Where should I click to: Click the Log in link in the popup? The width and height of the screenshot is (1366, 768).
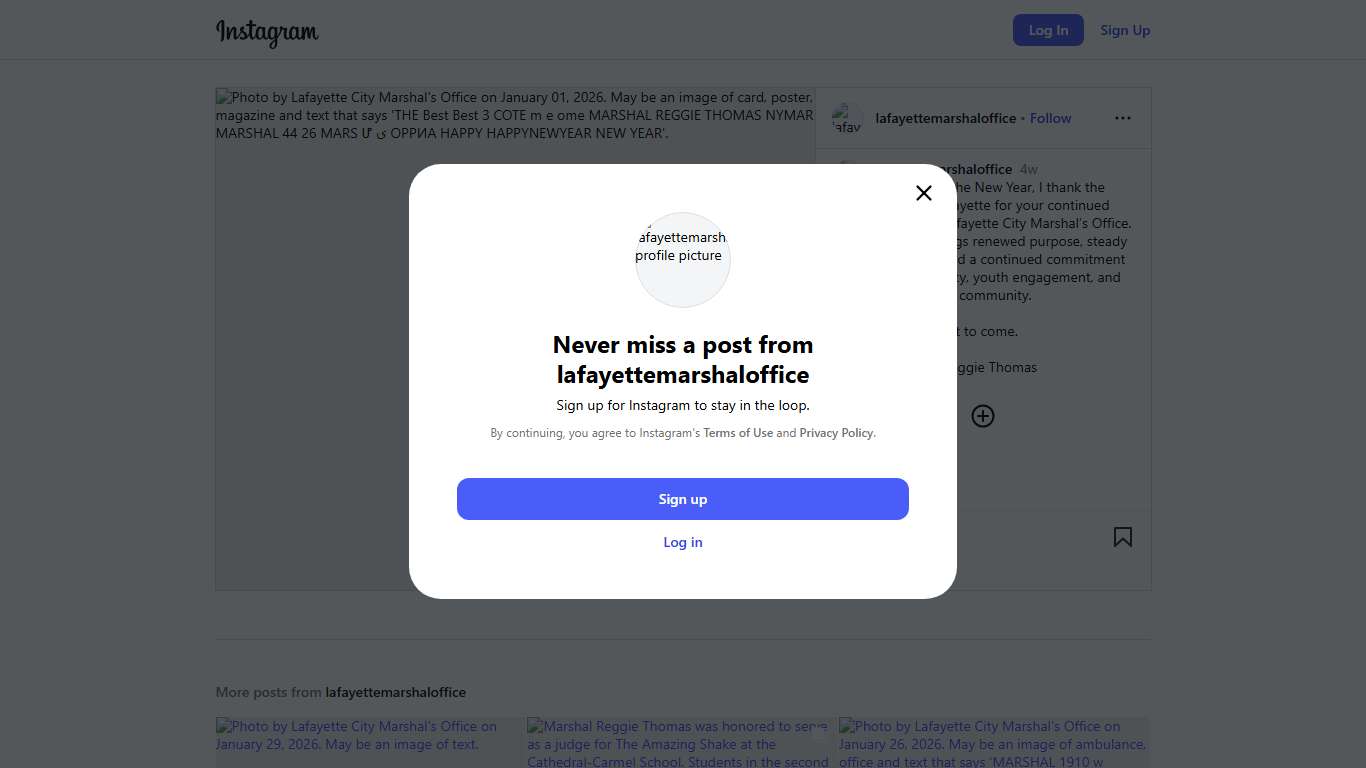(x=683, y=542)
